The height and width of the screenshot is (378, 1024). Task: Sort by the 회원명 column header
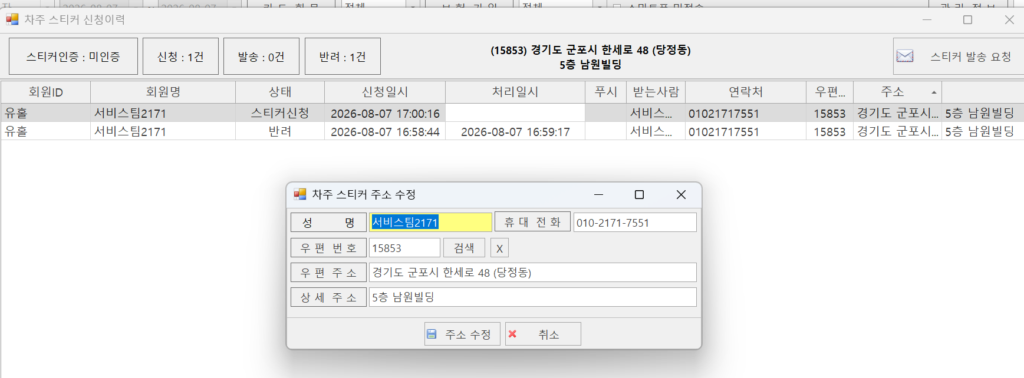coord(163,92)
